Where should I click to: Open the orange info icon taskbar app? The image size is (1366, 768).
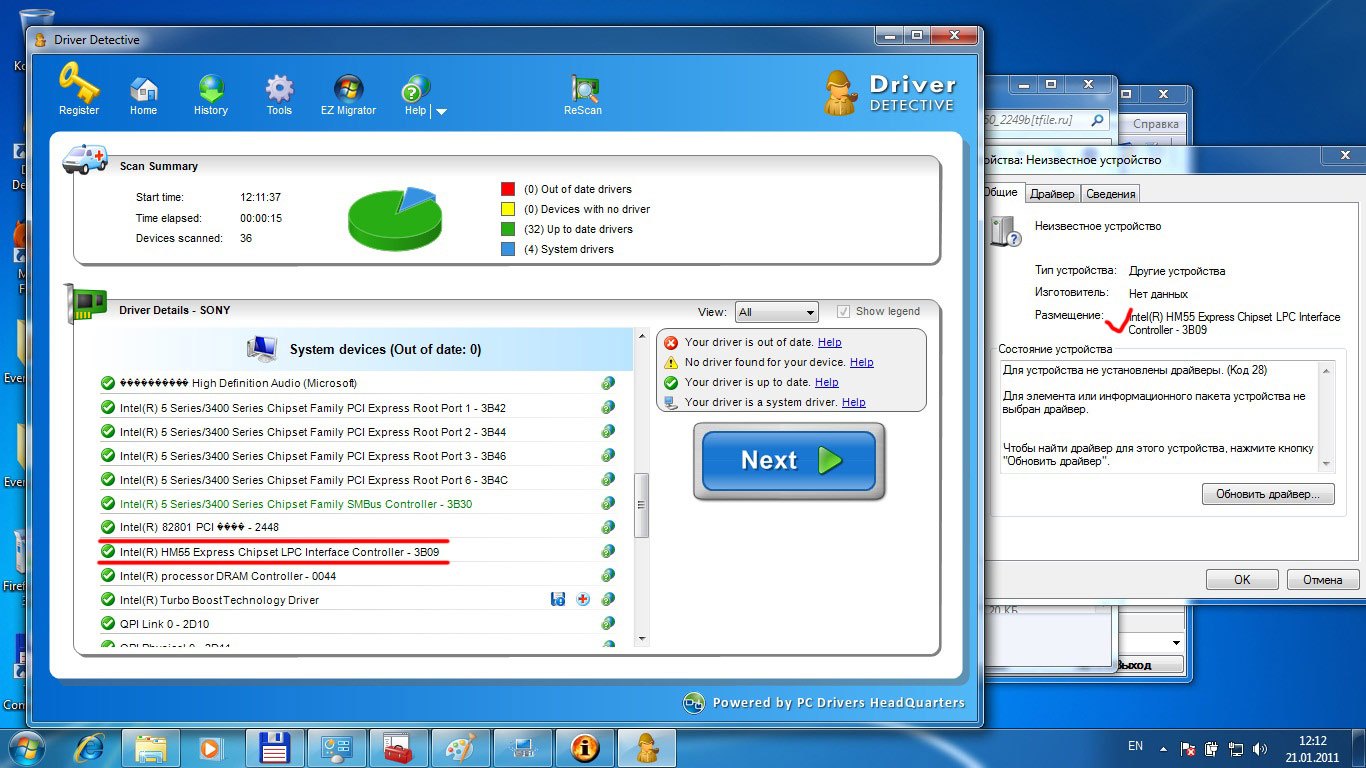pyautogui.click(x=584, y=747)
